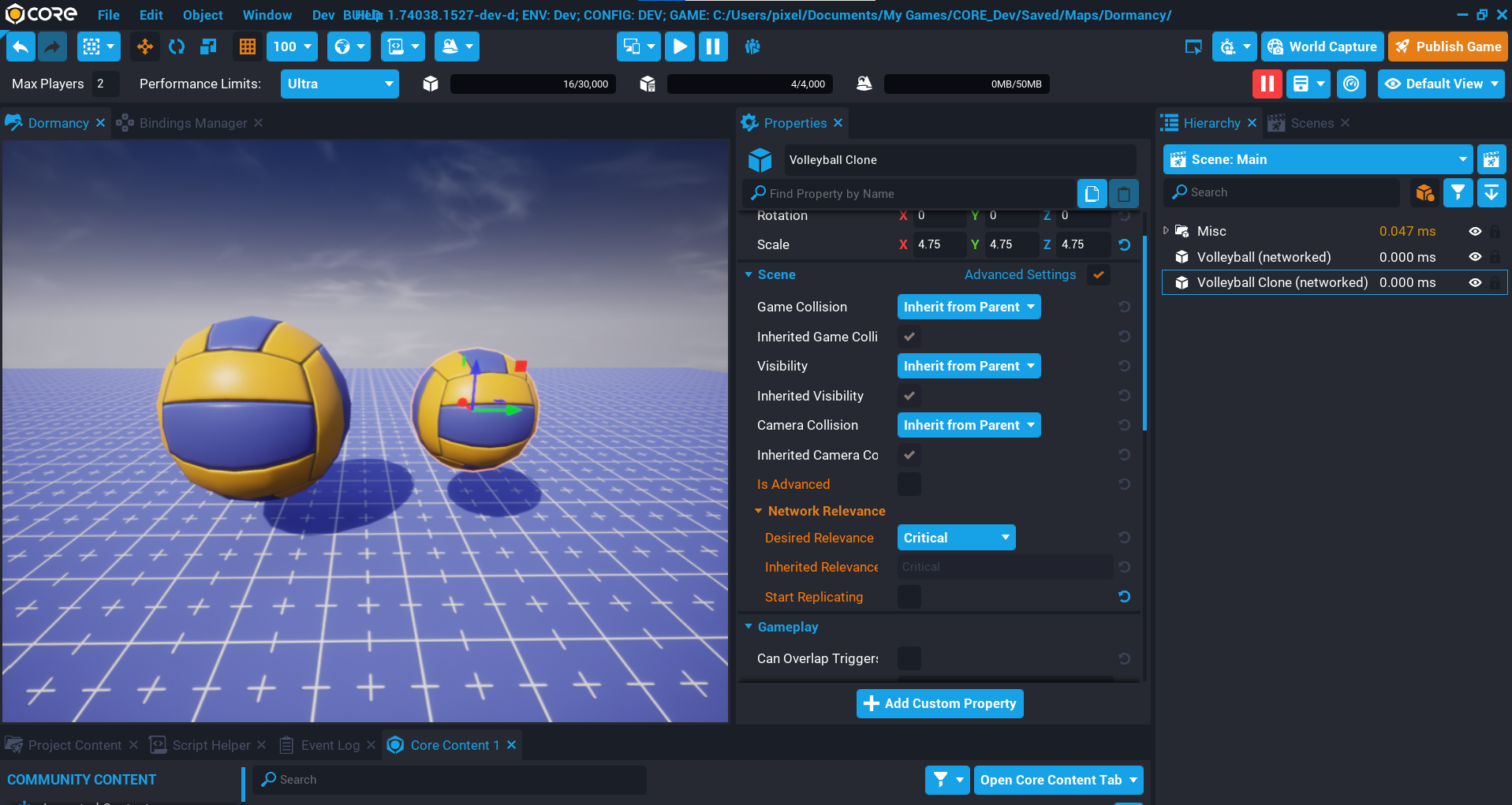1512x805 pixels.
Task: Open Performance Limits Ultra dropdown
Action: tap(339, 84)
